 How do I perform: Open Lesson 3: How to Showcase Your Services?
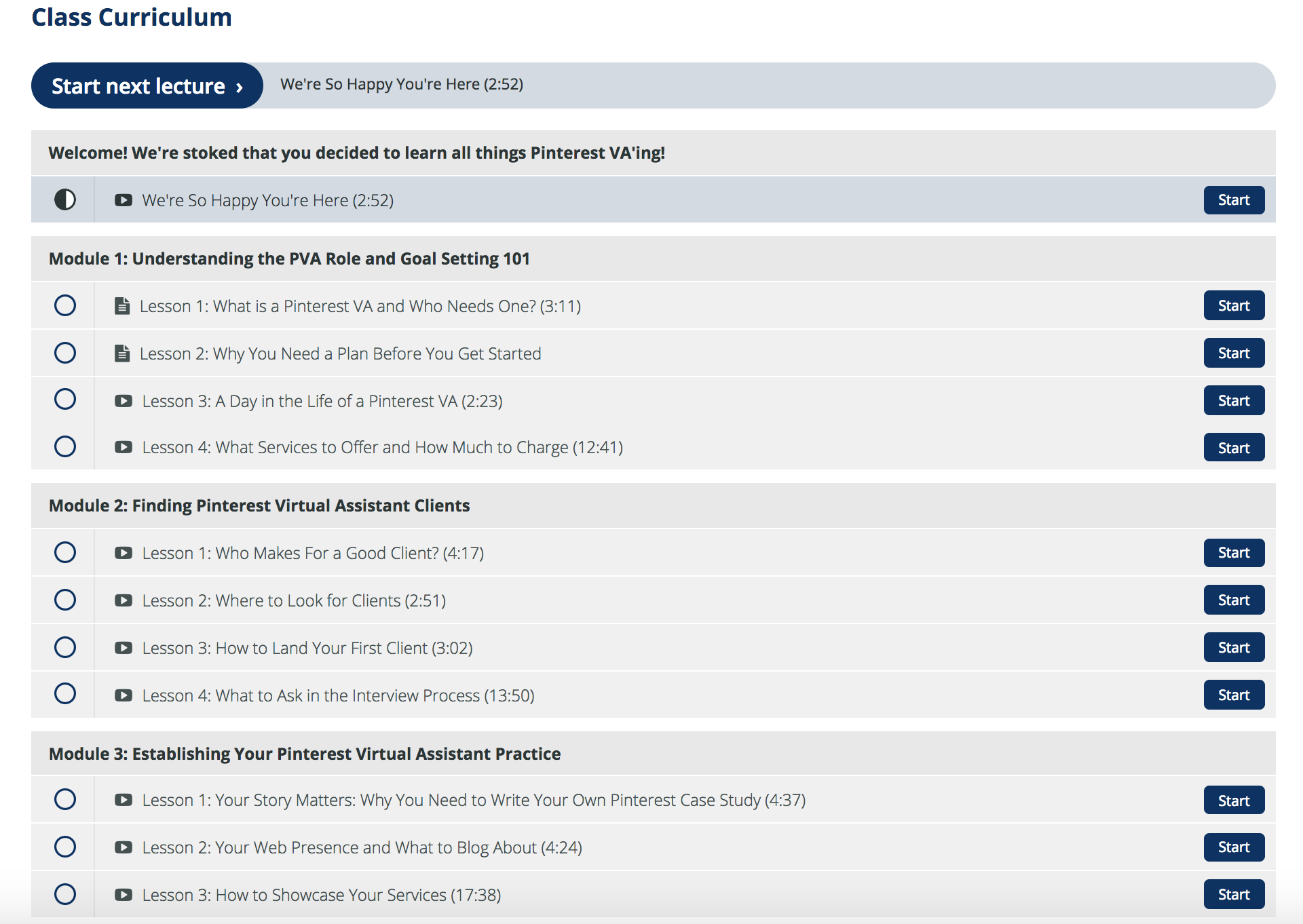click(x=322, y=896)
